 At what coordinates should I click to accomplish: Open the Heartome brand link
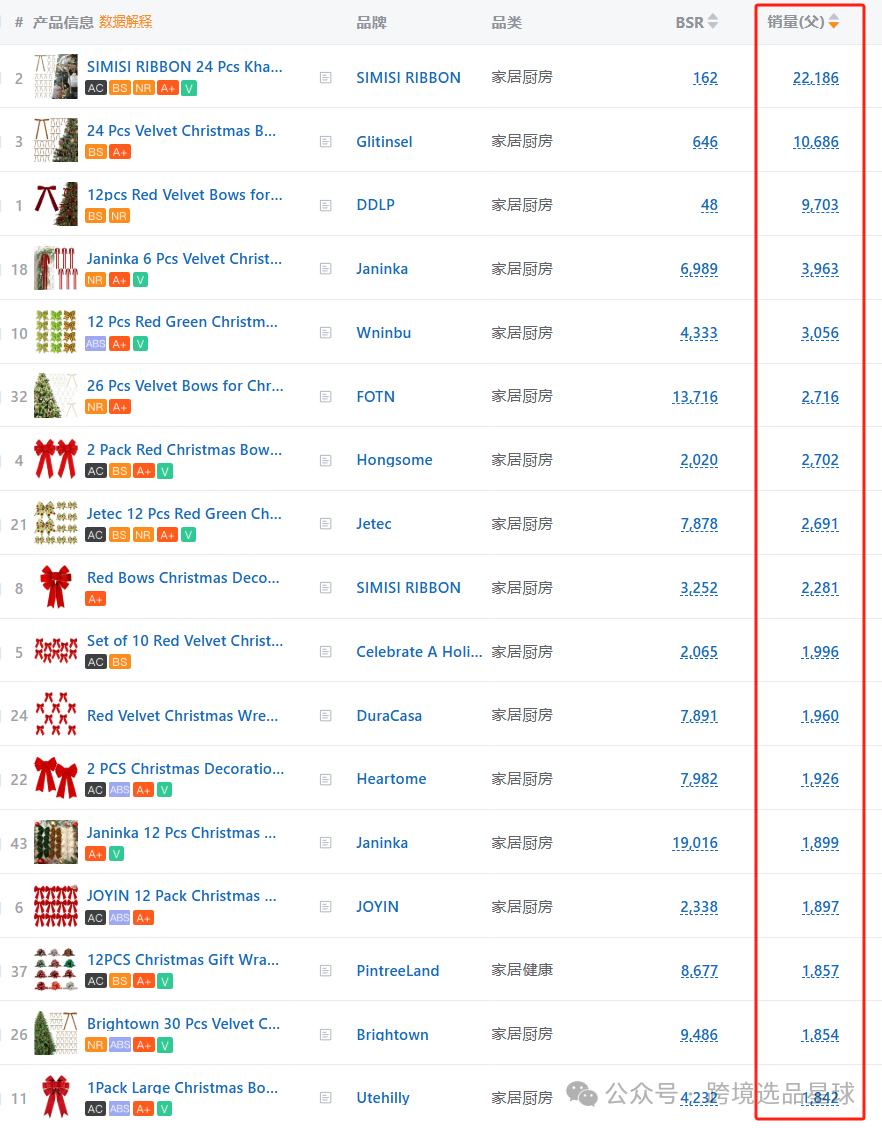(391, 779)
